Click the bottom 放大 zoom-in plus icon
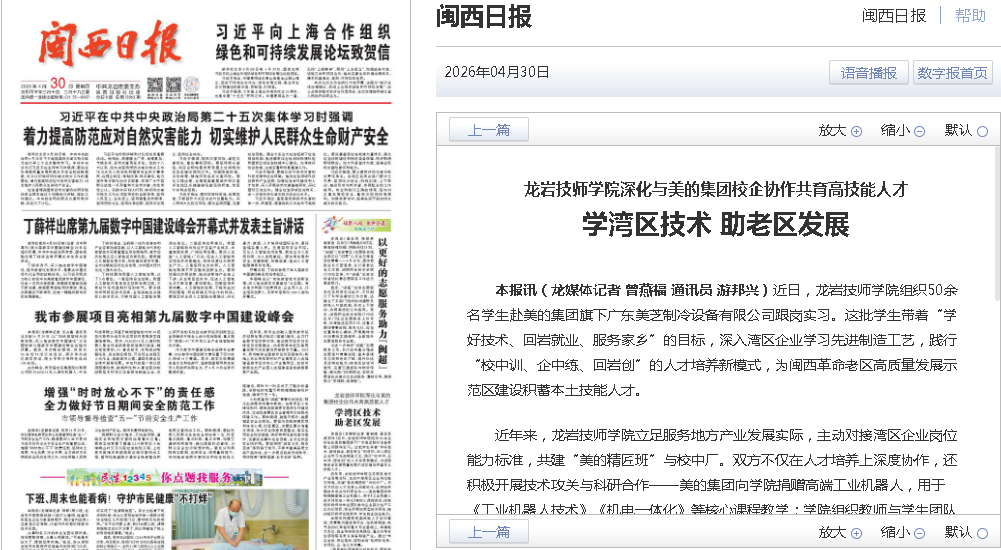The height and width of the screenshot is (550, 1001). click(x=856, y=533)
